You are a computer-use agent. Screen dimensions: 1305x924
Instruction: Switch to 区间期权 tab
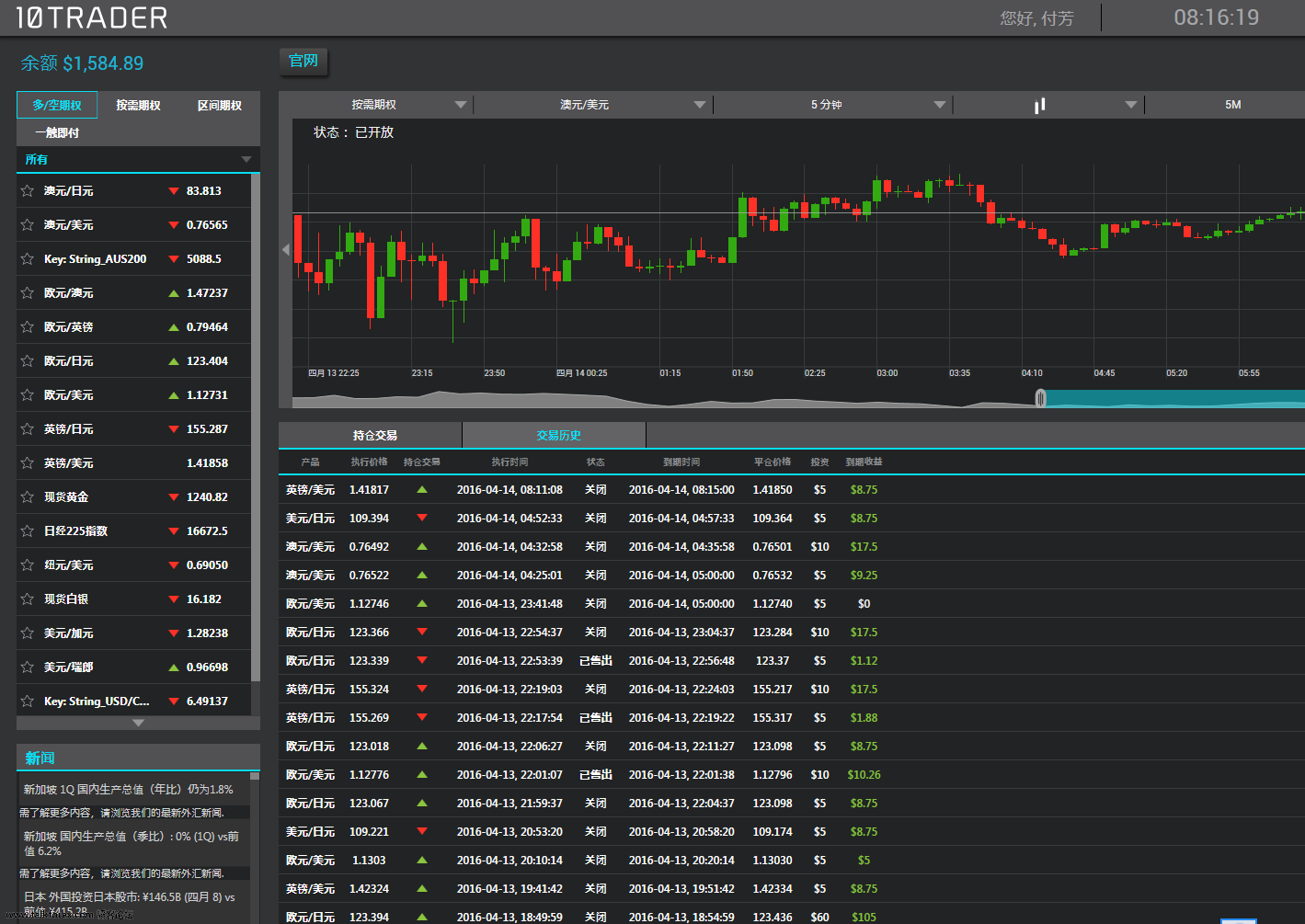pos(220,105)
